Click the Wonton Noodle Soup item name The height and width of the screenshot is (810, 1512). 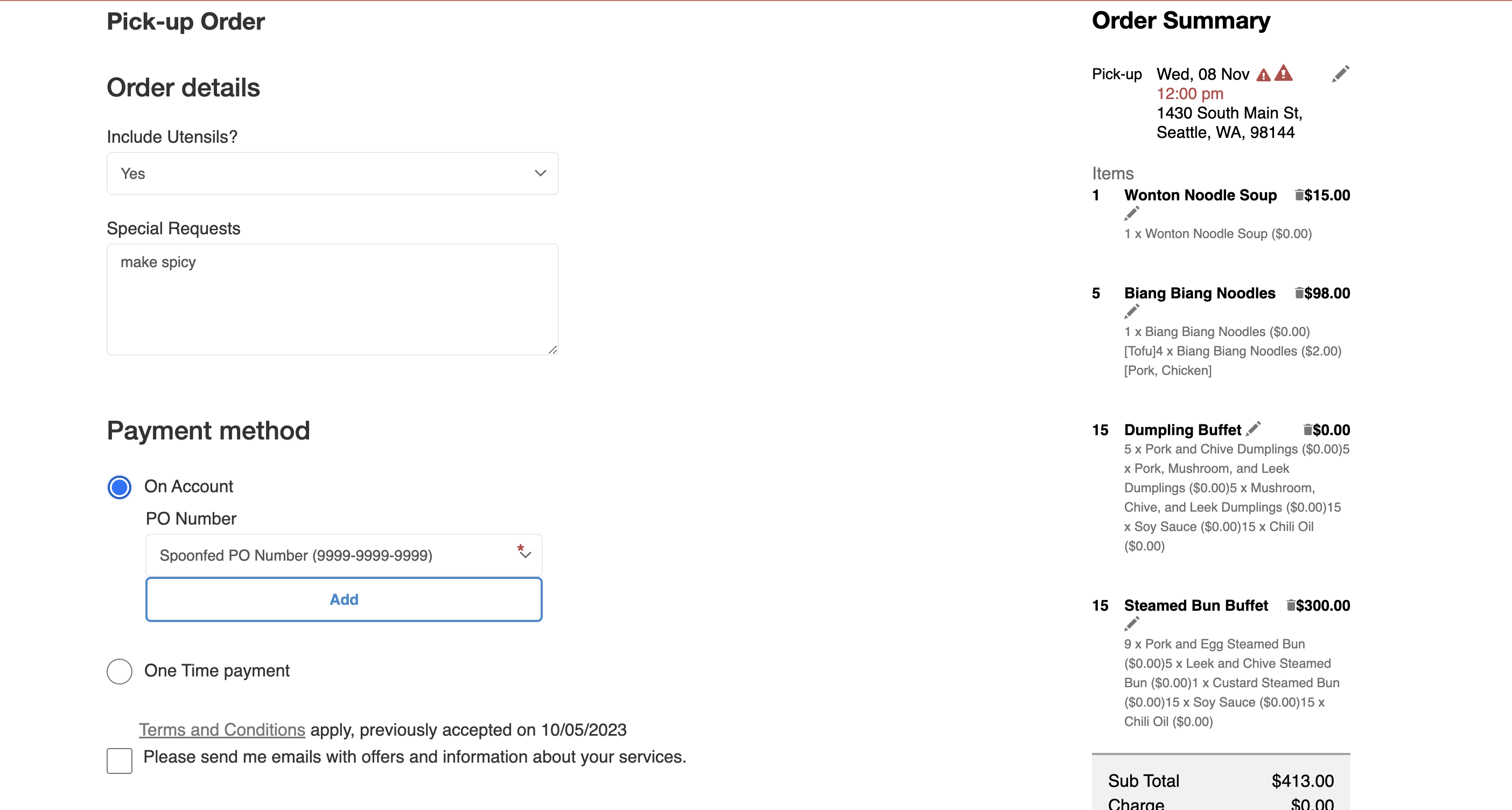click(x=1200, y=195)
